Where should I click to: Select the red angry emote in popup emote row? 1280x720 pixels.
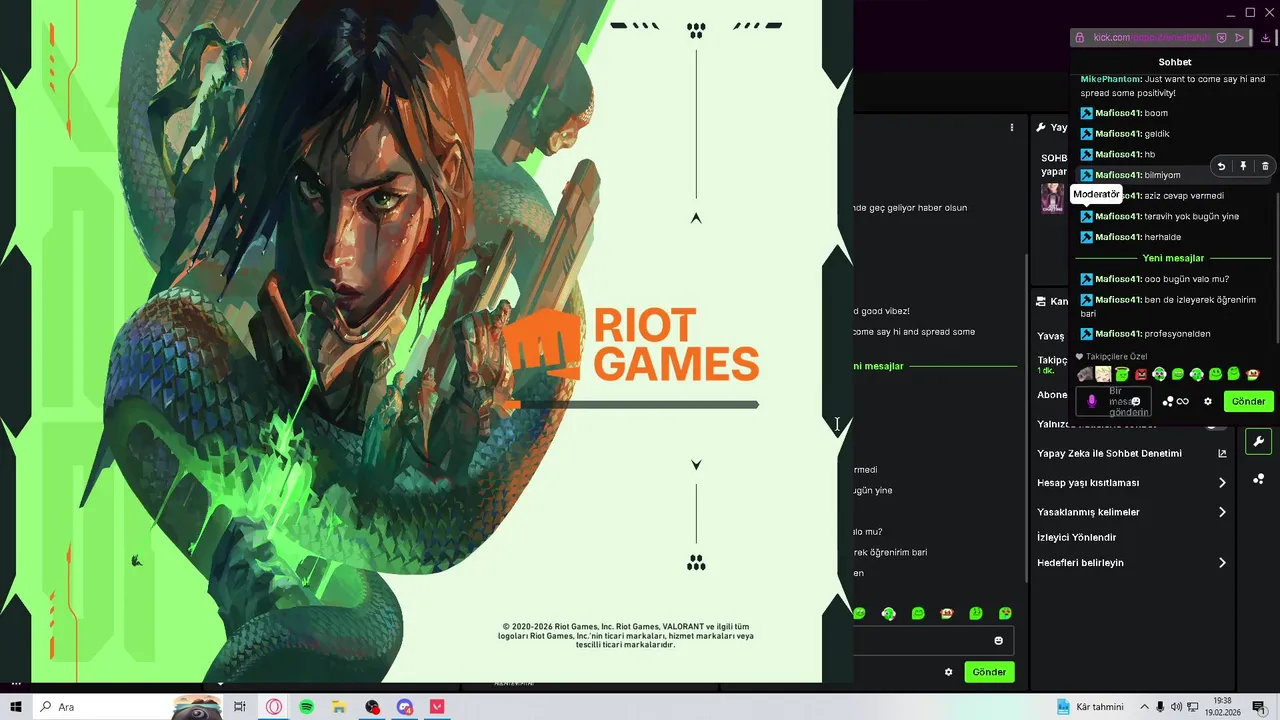pyautogui.click(x=1141, y=374)
